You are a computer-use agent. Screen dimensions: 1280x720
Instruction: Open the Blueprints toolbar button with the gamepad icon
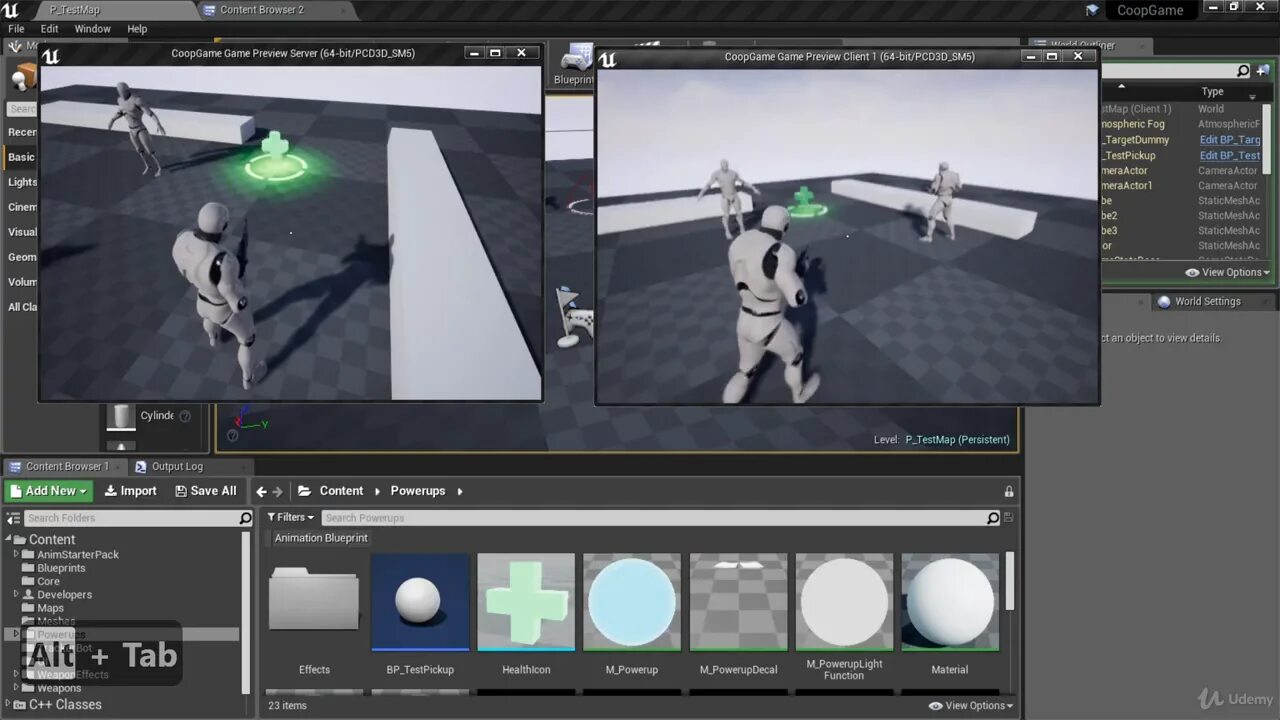click(x=574, y=64)
